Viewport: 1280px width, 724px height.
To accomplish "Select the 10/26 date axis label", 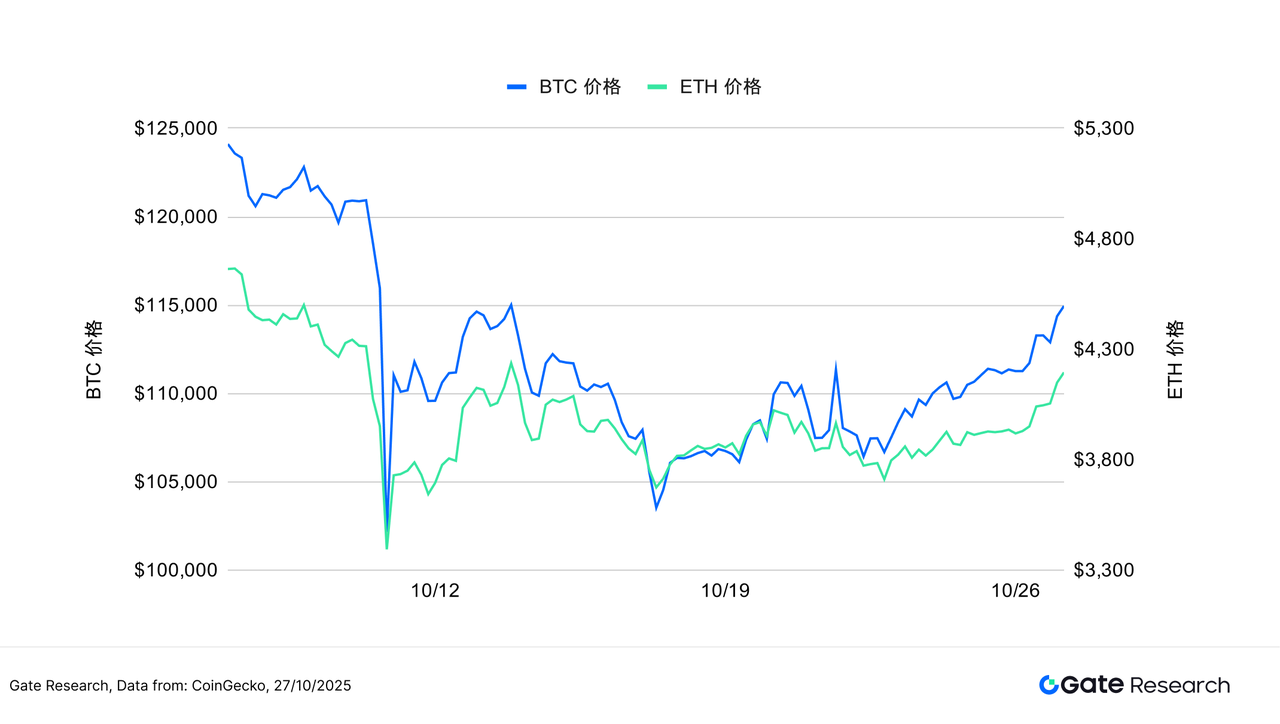I will click(1015, 591).
